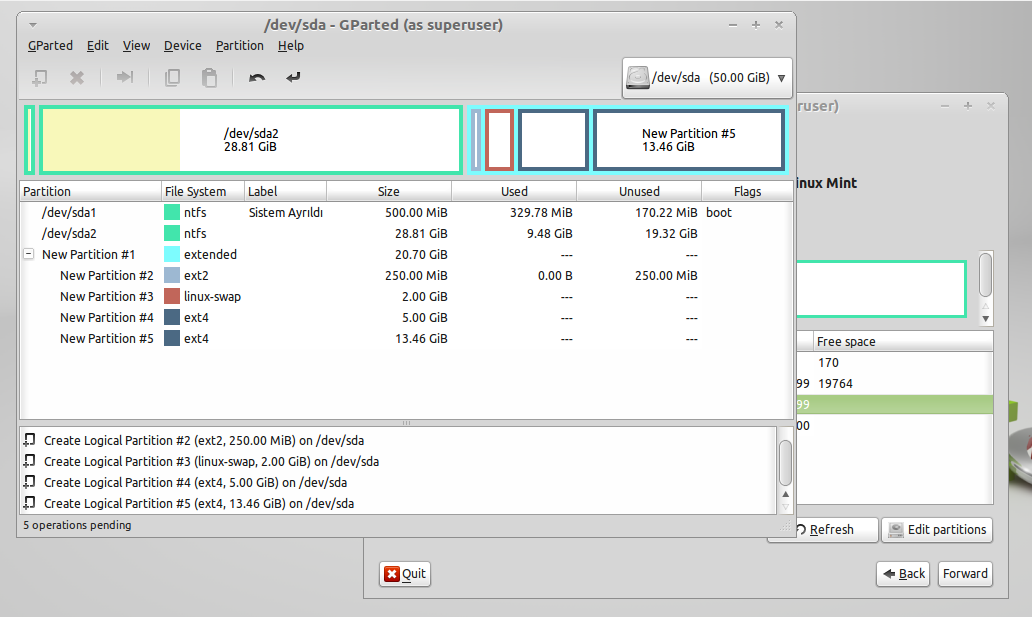Click the pending operations pane scrollbar
The height and width of the screenshot is (617, 1032).
coord(785,463)
